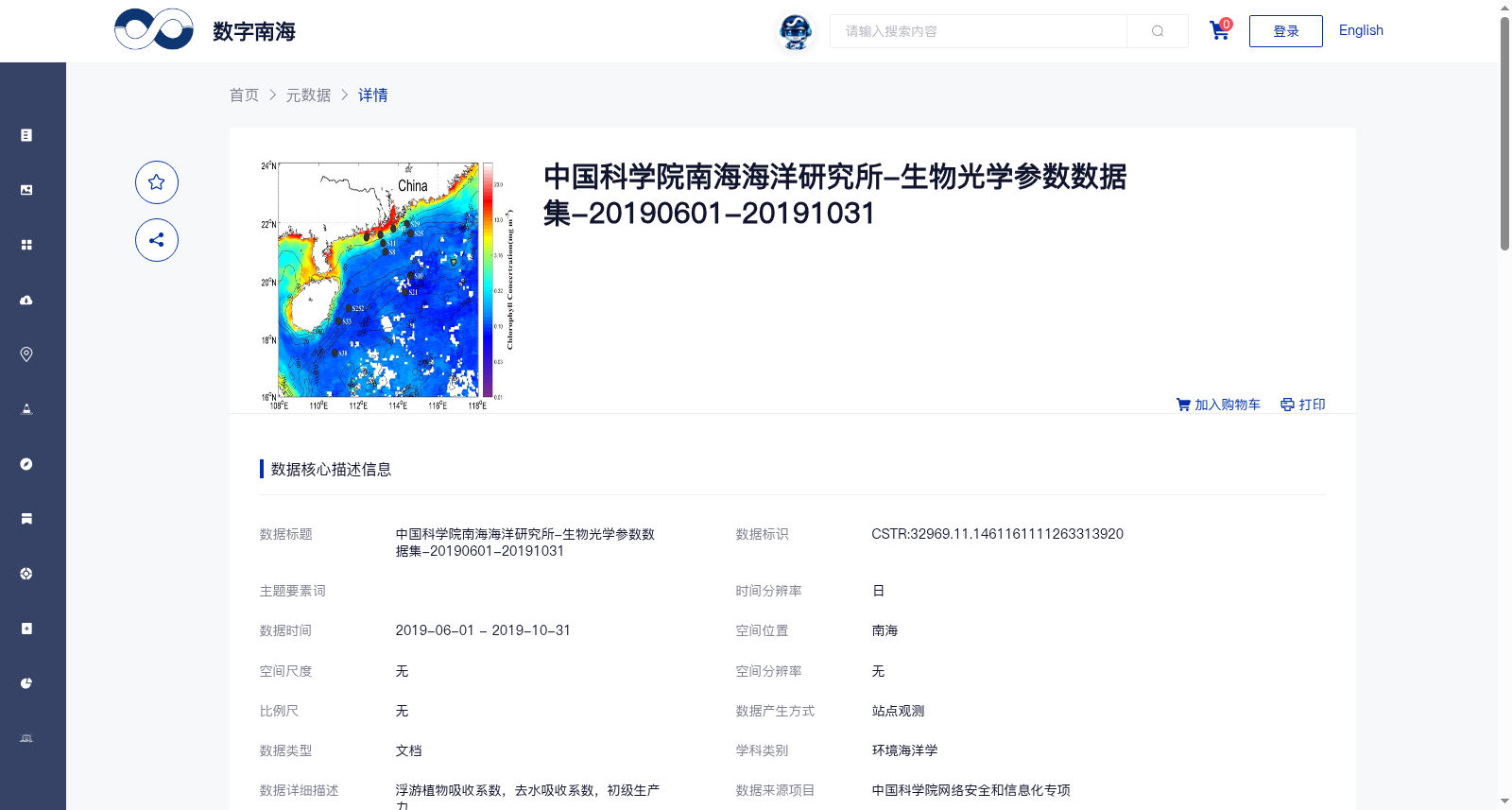This screenshot has width=1512, height=810.
Task: Select the CSTR identifier value
Action: coord(998,534)
